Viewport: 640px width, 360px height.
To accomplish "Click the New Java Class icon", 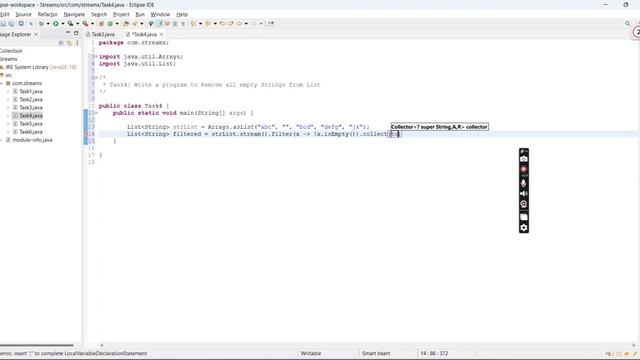I will [x=110, y=24].
